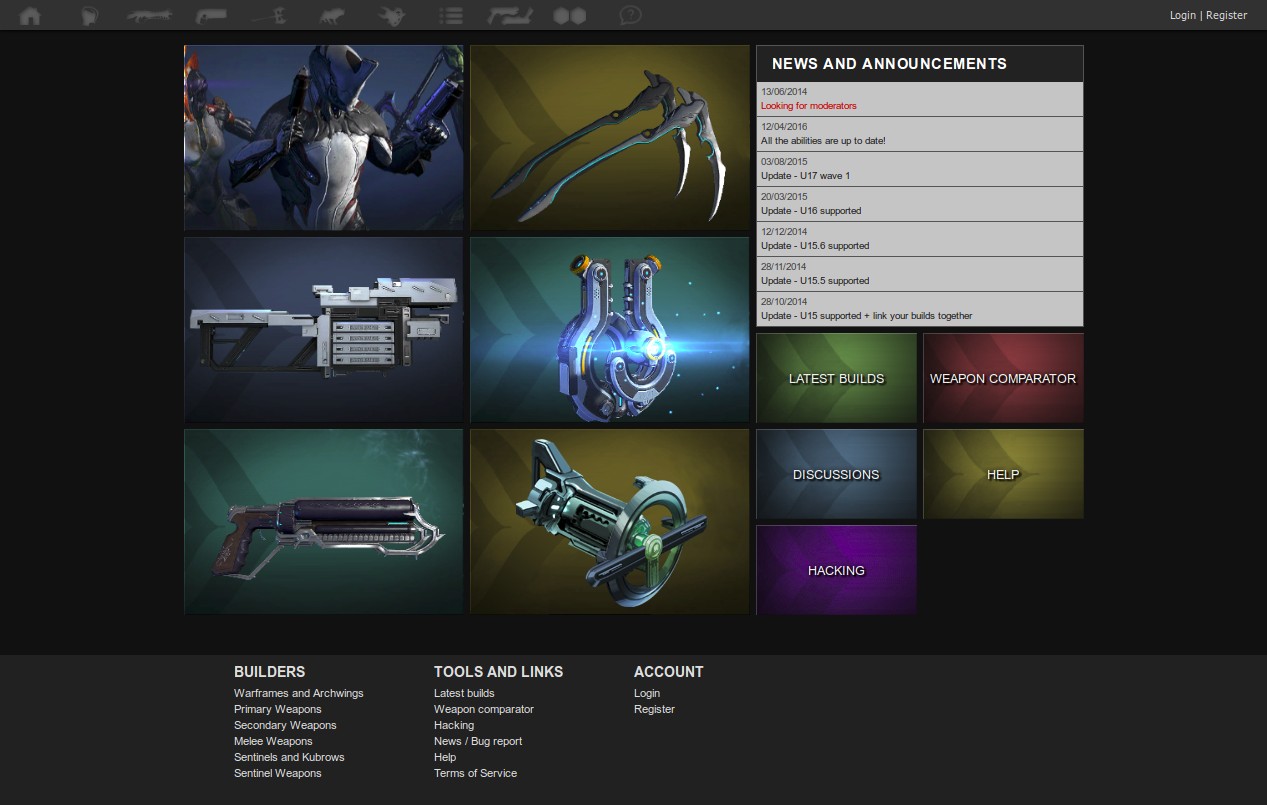
Task: Open the Warframe helmet builder icon
Action: pos(90,15)
